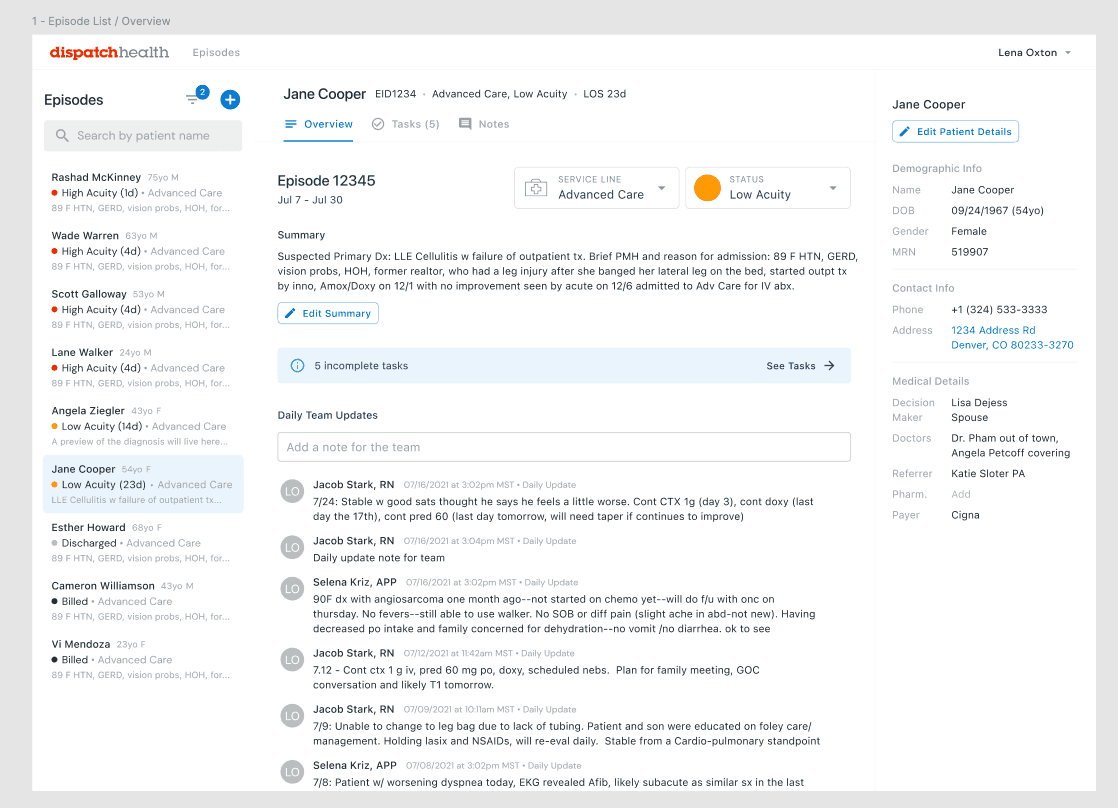This screenshot has width=1118, height=808.
Task: Click the Jul 7 - Jul 30 date range
Action: click(x=310, y=200)
